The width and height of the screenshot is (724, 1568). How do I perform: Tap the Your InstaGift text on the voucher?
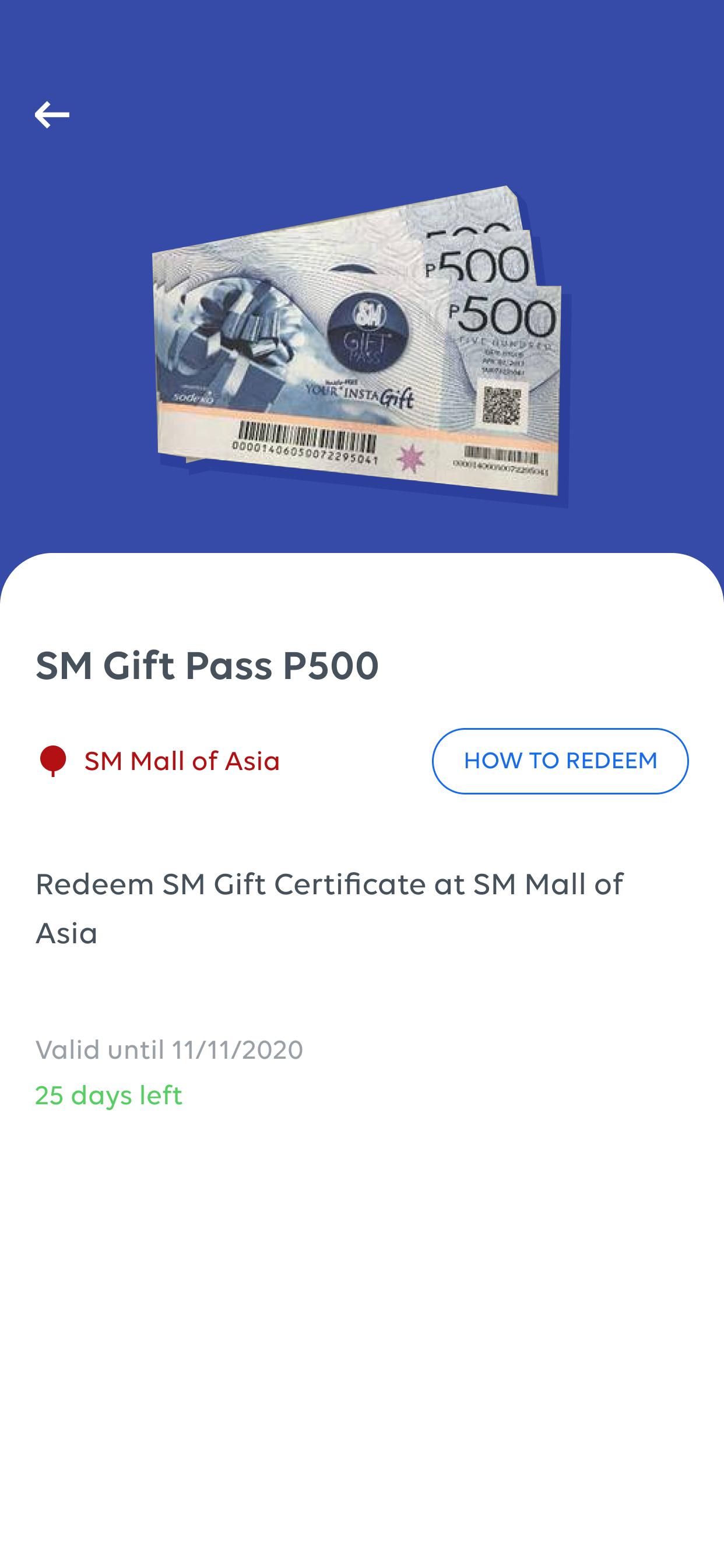coord(359,394)
